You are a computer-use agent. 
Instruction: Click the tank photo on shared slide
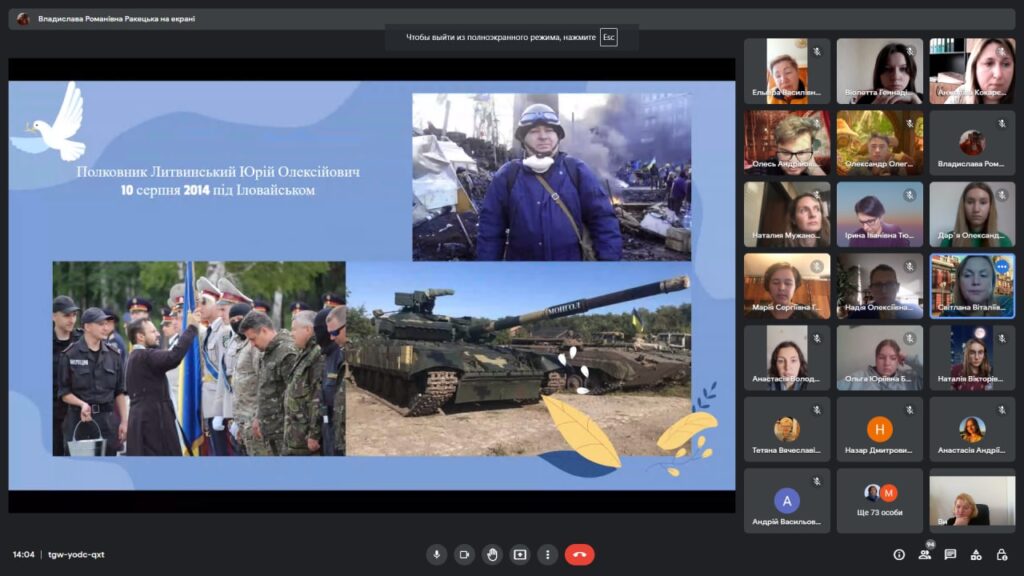(x=518, y=358)
